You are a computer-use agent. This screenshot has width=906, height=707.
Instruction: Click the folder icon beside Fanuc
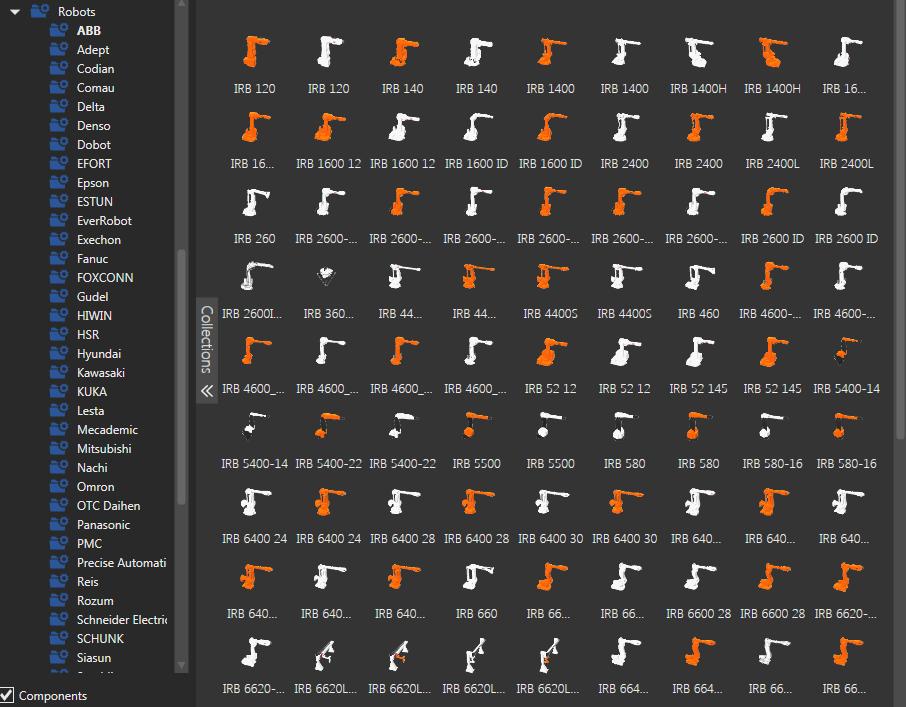[58, 258]
